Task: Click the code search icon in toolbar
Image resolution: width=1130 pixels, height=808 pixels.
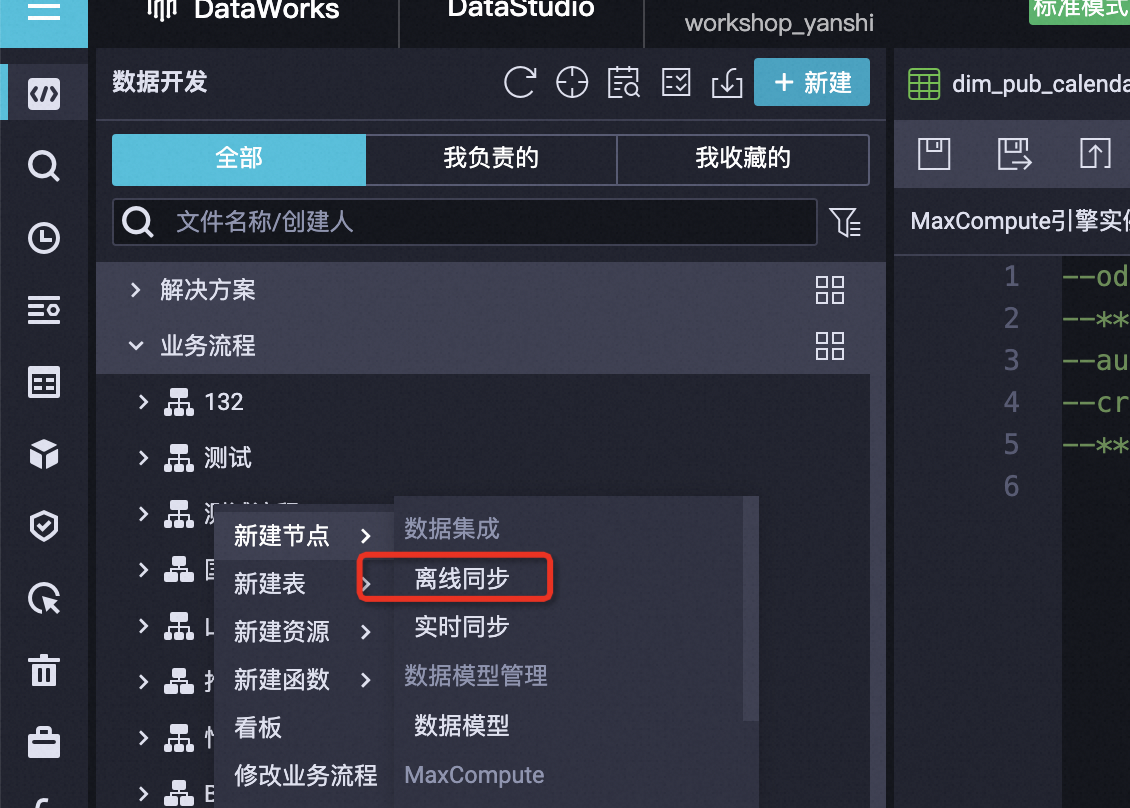Action: [x=624, y=82]
